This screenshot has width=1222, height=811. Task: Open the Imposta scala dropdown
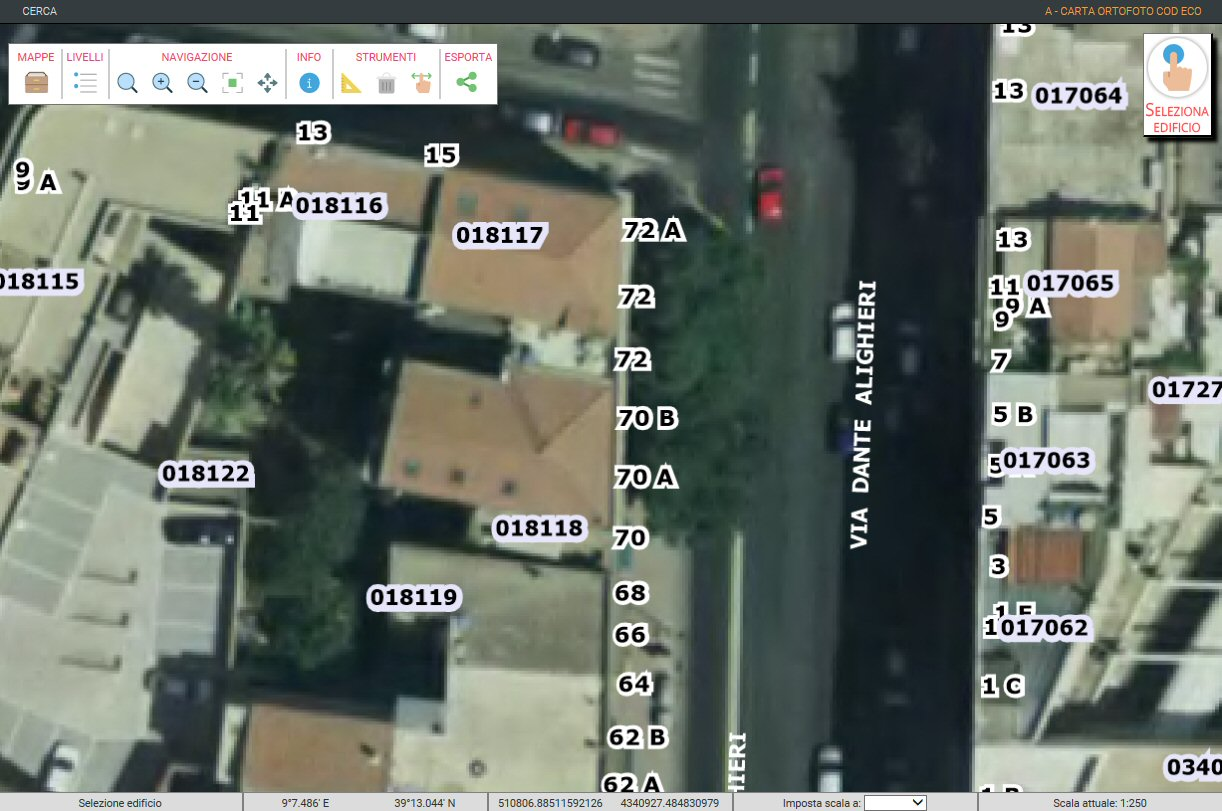[895, 802]
